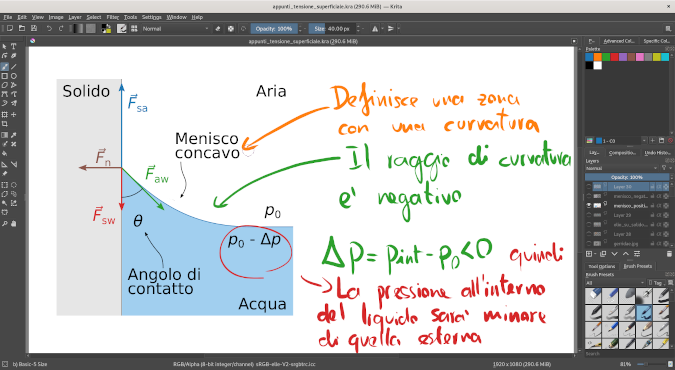
Task: Show Layer 30 using its visibility toggle
Action: point(588,187)
